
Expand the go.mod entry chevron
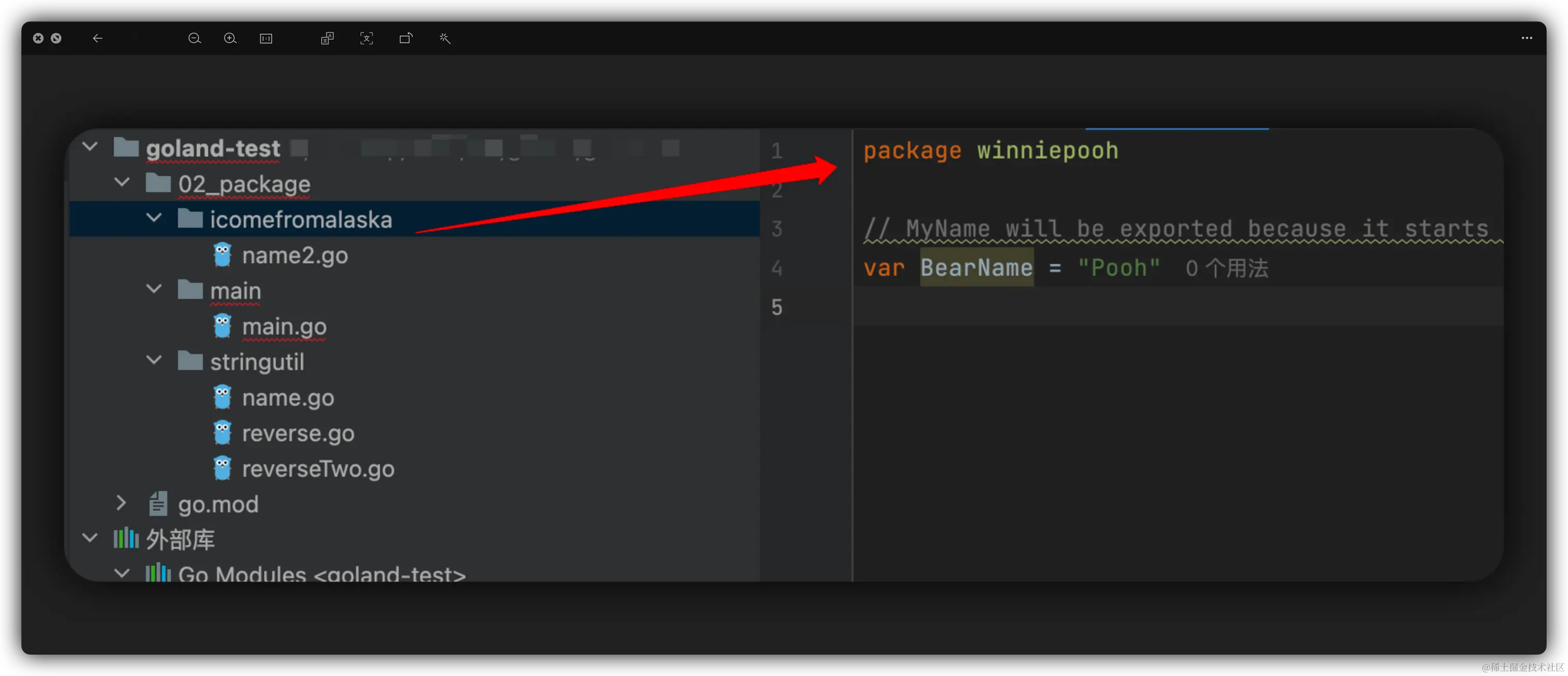121,502
